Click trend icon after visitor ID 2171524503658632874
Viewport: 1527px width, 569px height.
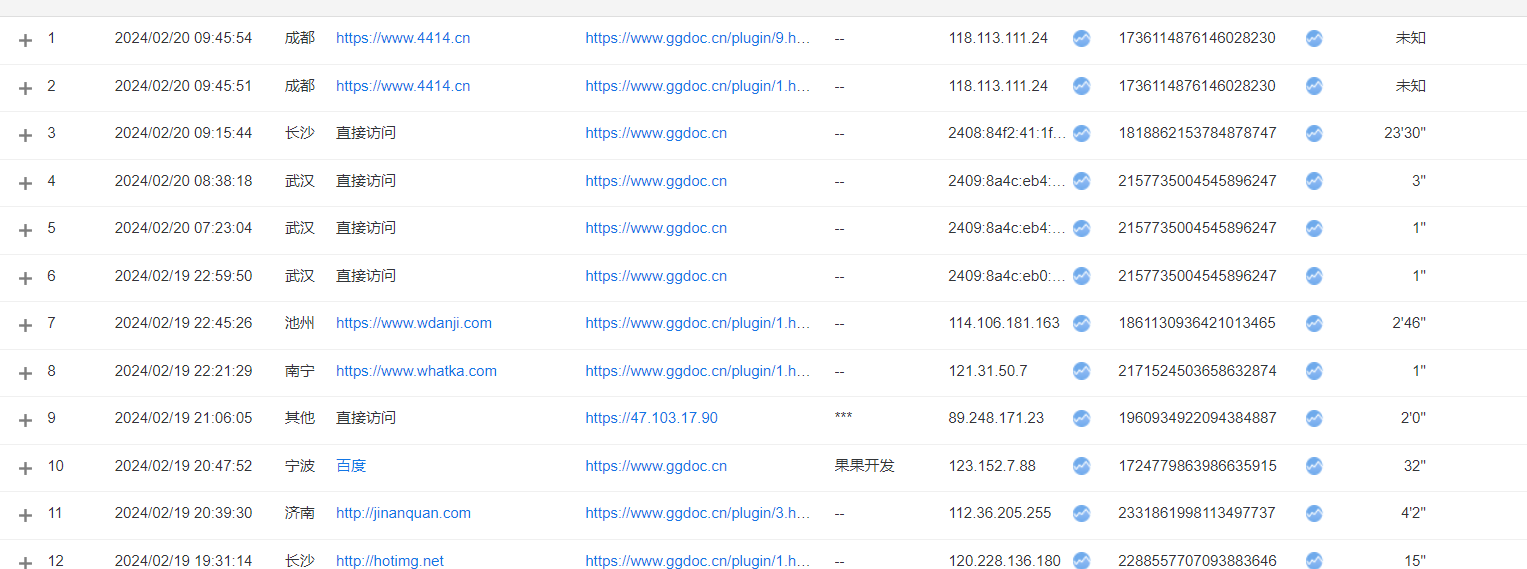[x=1314, y=371]
